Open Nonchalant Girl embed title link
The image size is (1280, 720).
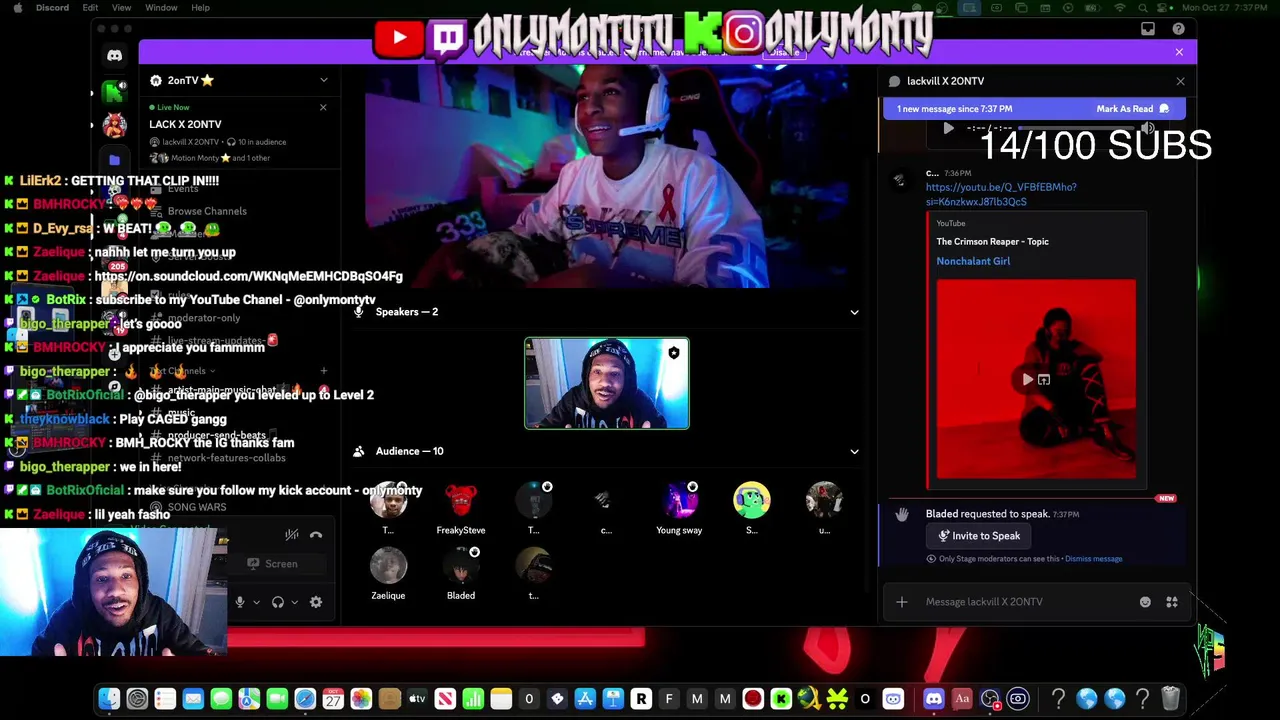coord(973,261)
